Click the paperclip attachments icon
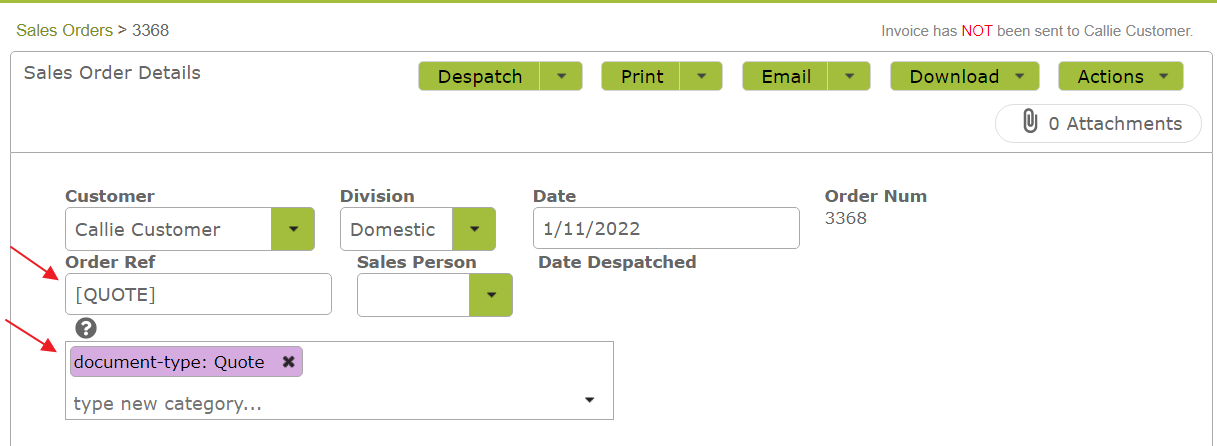 pos(1030,123)
